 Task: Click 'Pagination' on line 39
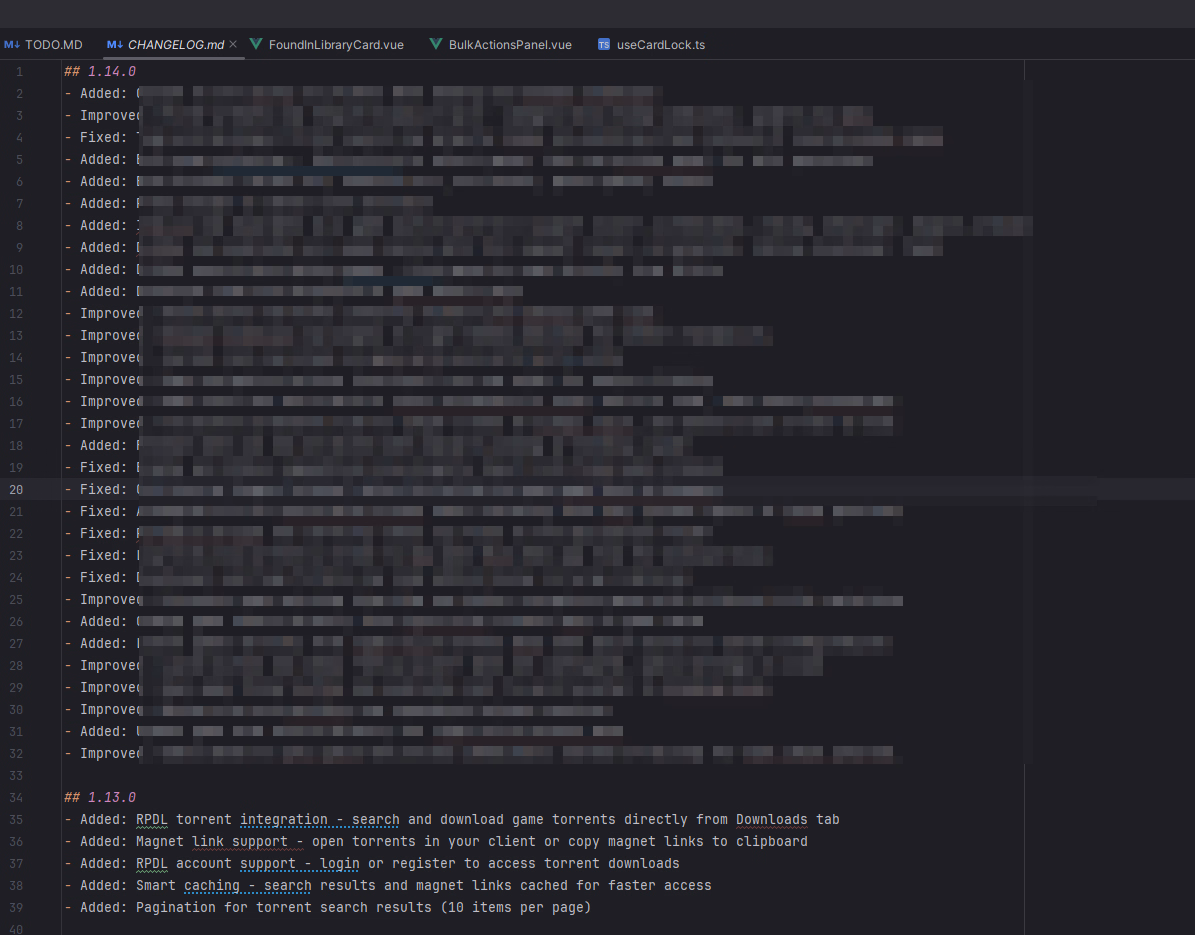point(175,908)
